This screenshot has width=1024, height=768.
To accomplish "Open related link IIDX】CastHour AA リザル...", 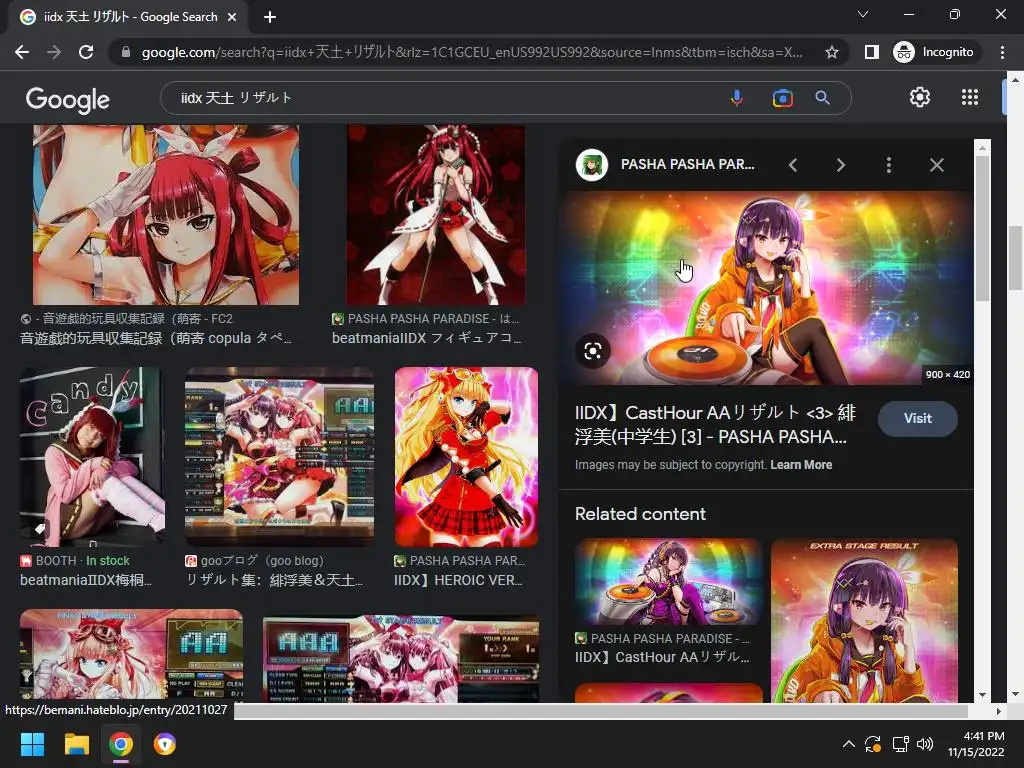I will point(662,657).
